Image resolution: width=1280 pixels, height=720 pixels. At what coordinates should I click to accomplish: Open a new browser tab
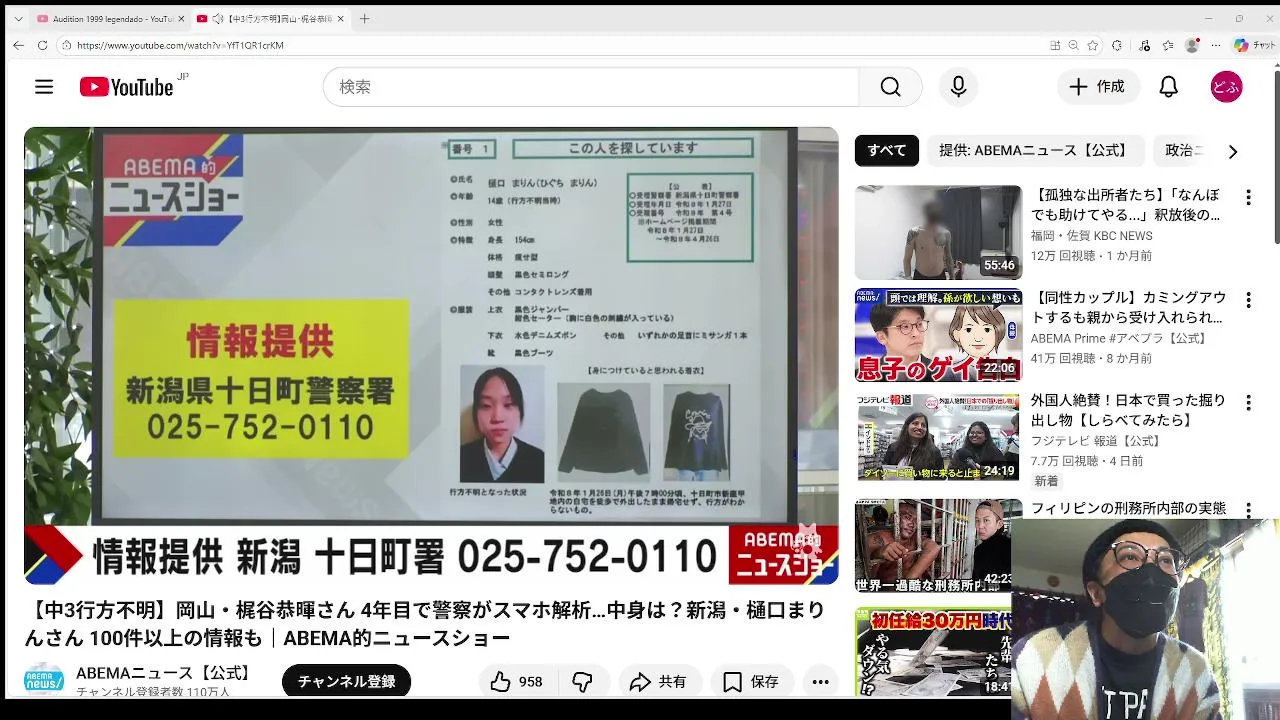pos(364,19)
